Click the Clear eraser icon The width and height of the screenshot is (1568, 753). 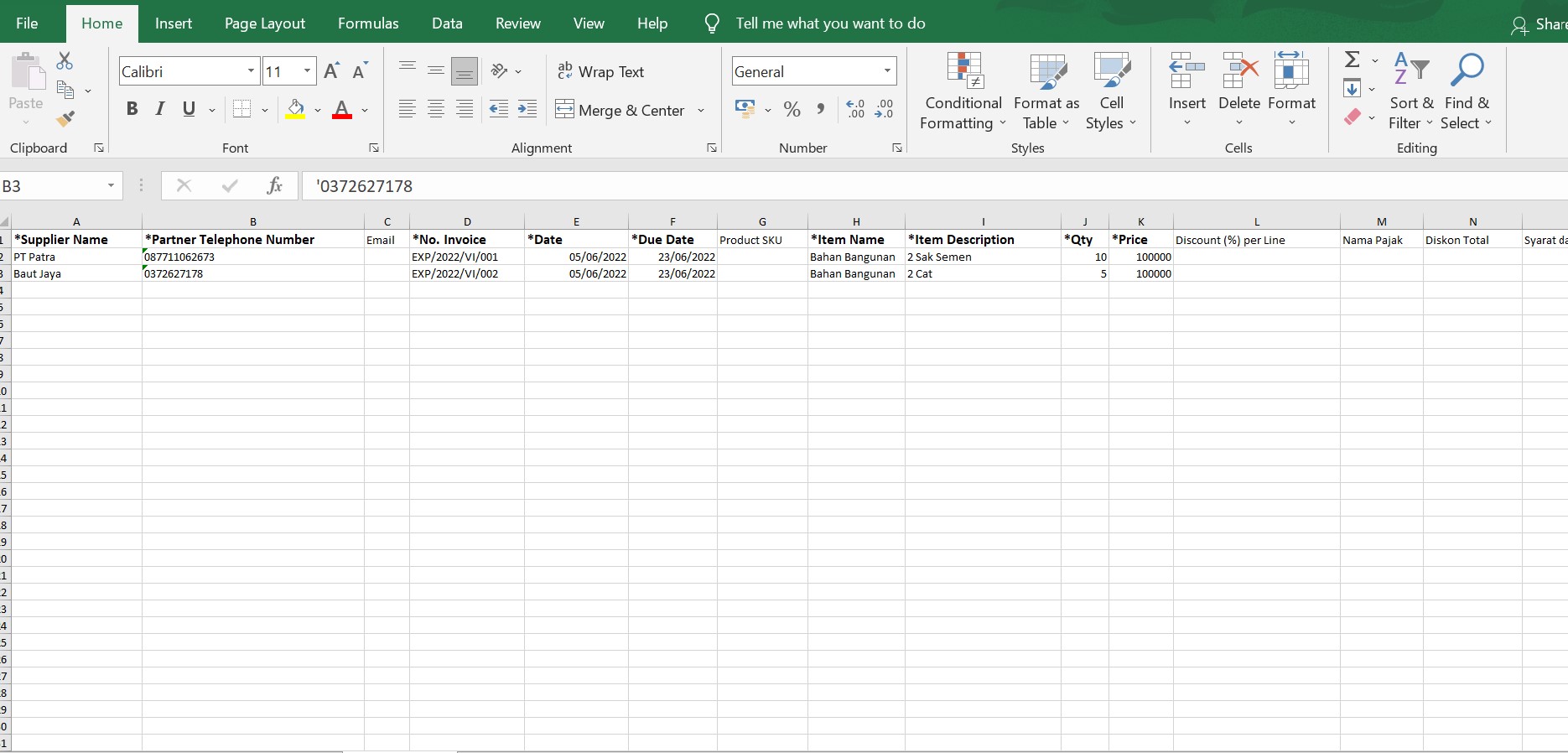pyautogui.click(x=1353, y=117)
